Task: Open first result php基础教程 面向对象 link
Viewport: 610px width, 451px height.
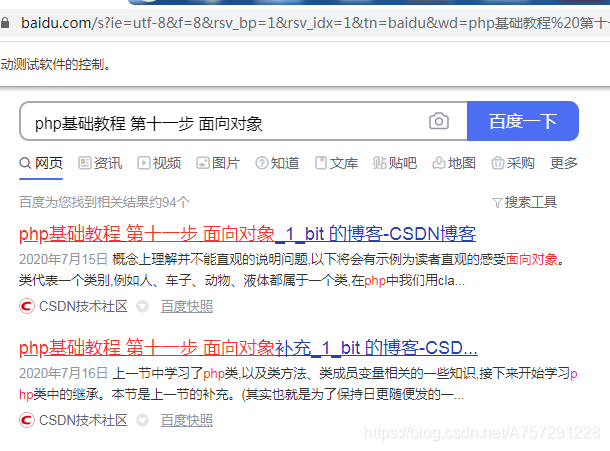Action: 247,234
